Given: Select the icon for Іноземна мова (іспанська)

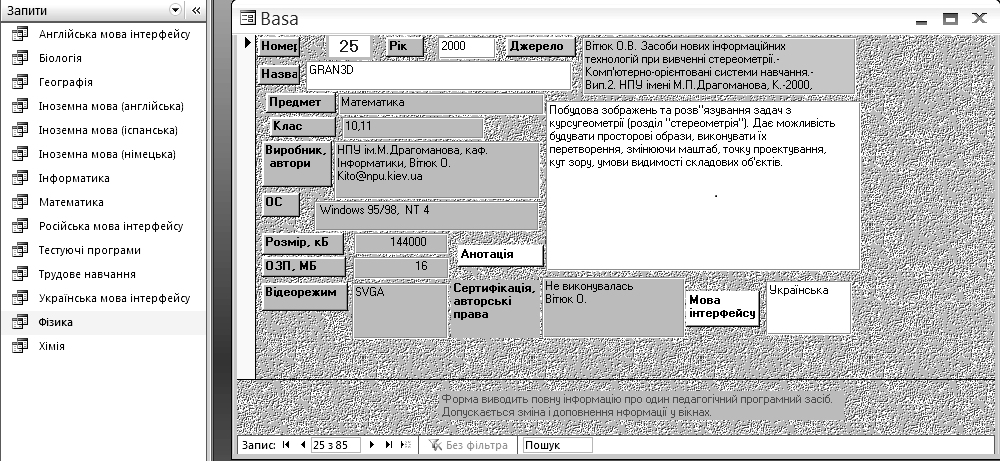Looking at the screenshot, I should click(x=20, y=130).
